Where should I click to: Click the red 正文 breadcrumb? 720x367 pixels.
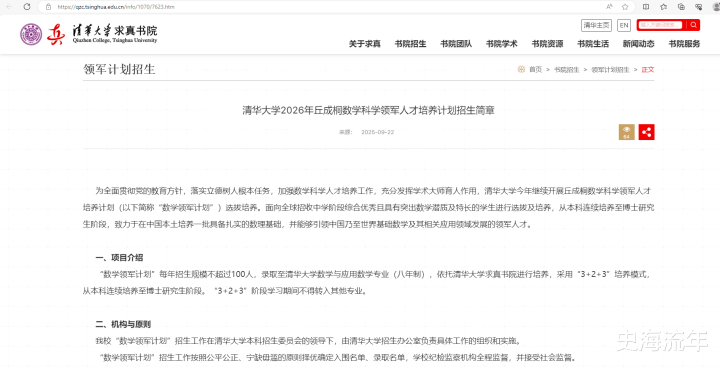647,70
